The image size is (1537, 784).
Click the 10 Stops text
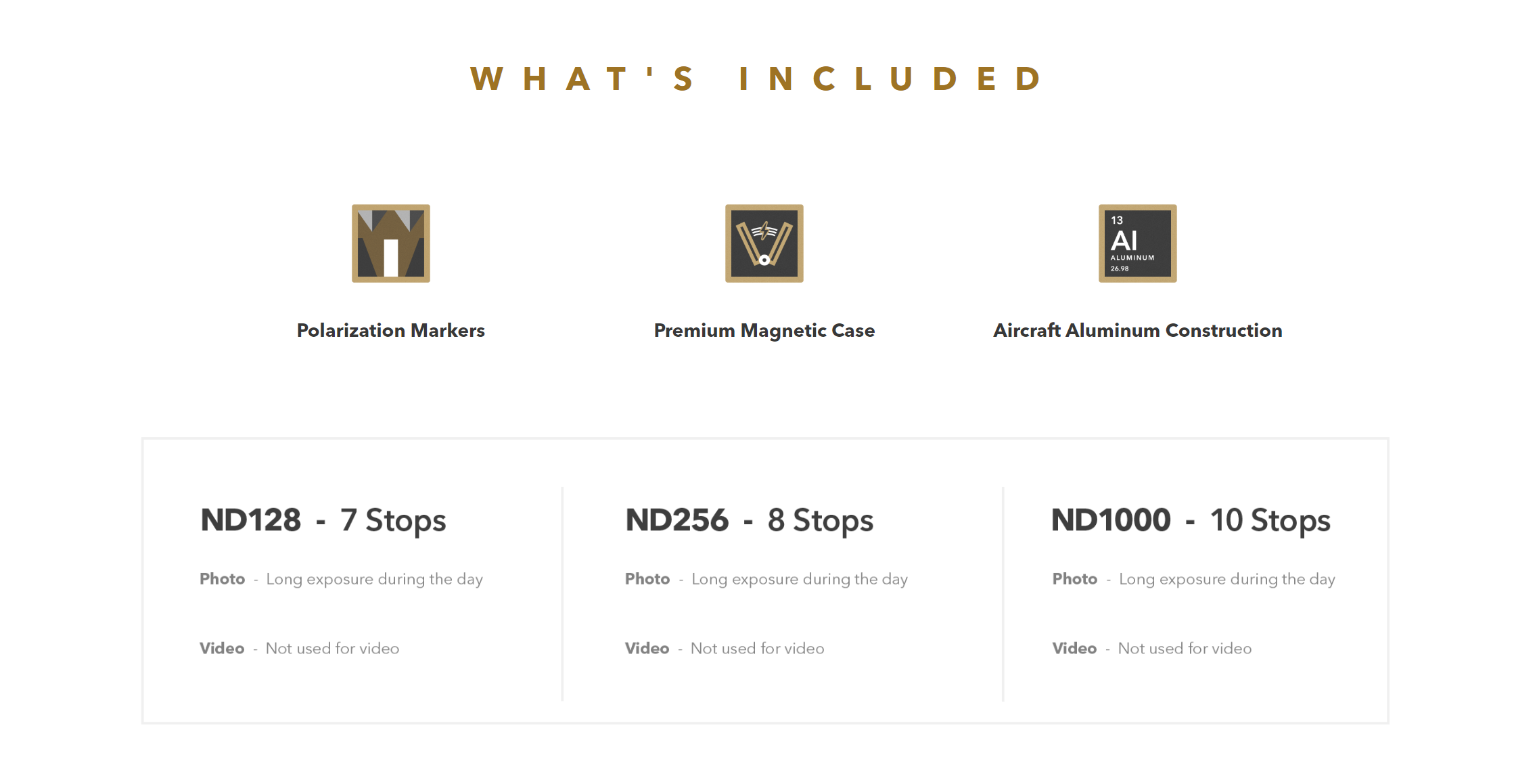pos(1270,520)
